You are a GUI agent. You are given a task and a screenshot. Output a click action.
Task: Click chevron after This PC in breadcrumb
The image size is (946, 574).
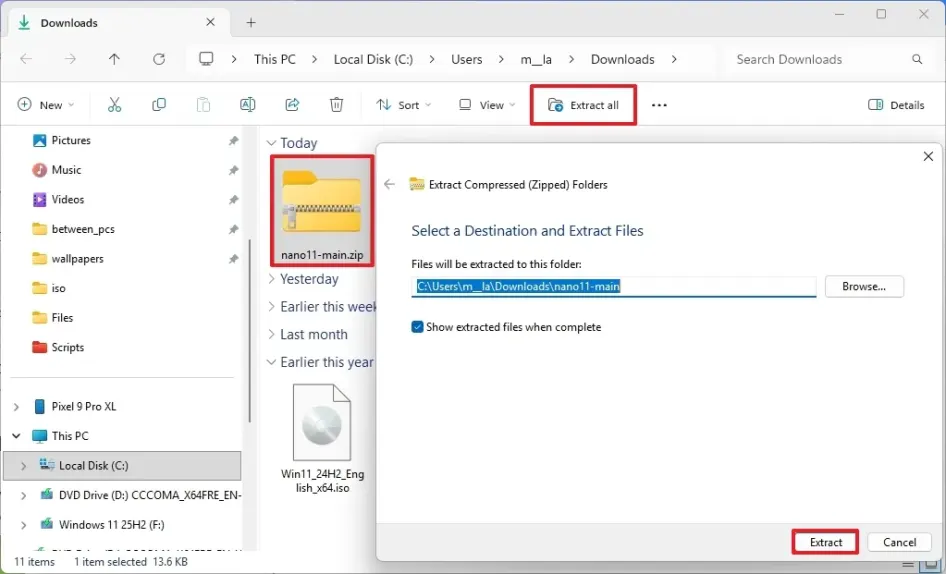pos(314,59)
